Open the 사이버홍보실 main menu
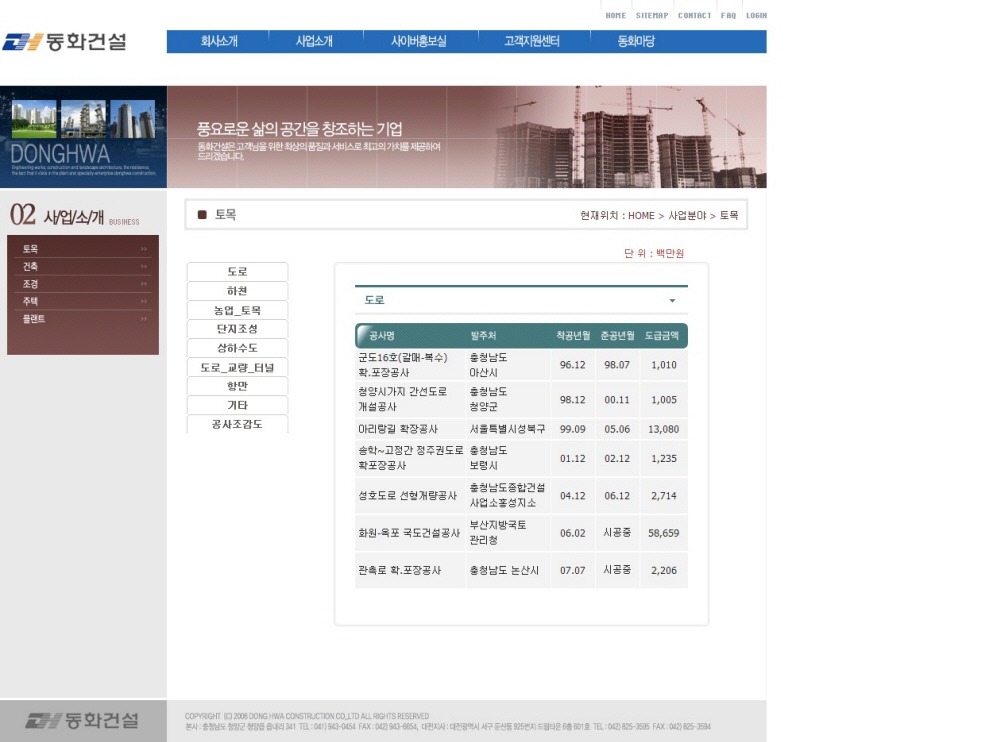The image size is (1000, 742). click(x=418, y=42)
